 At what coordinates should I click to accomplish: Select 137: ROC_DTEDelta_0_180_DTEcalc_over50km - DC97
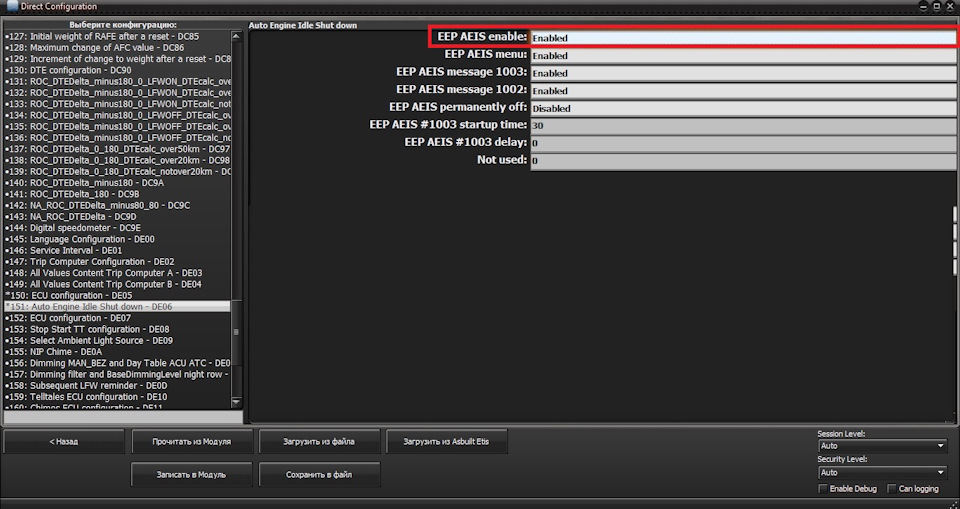pyautogui.click(x=118, y=149)
